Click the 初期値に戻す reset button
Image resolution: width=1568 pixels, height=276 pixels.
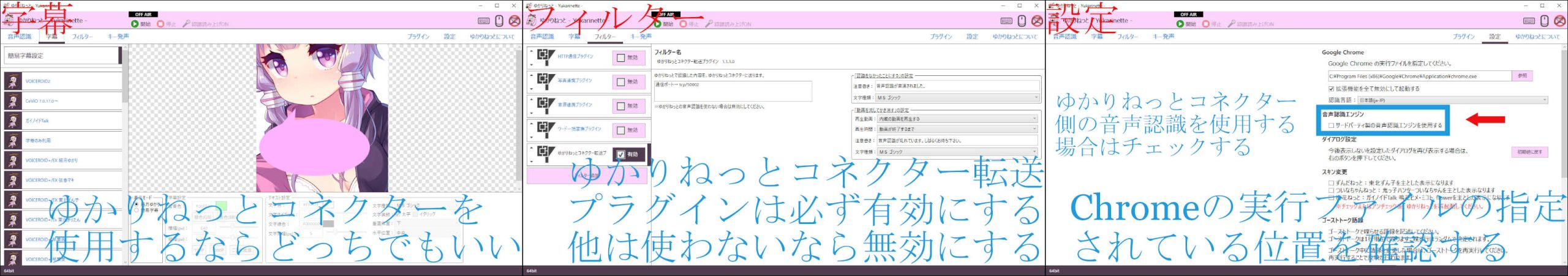tap(1529, 152)
